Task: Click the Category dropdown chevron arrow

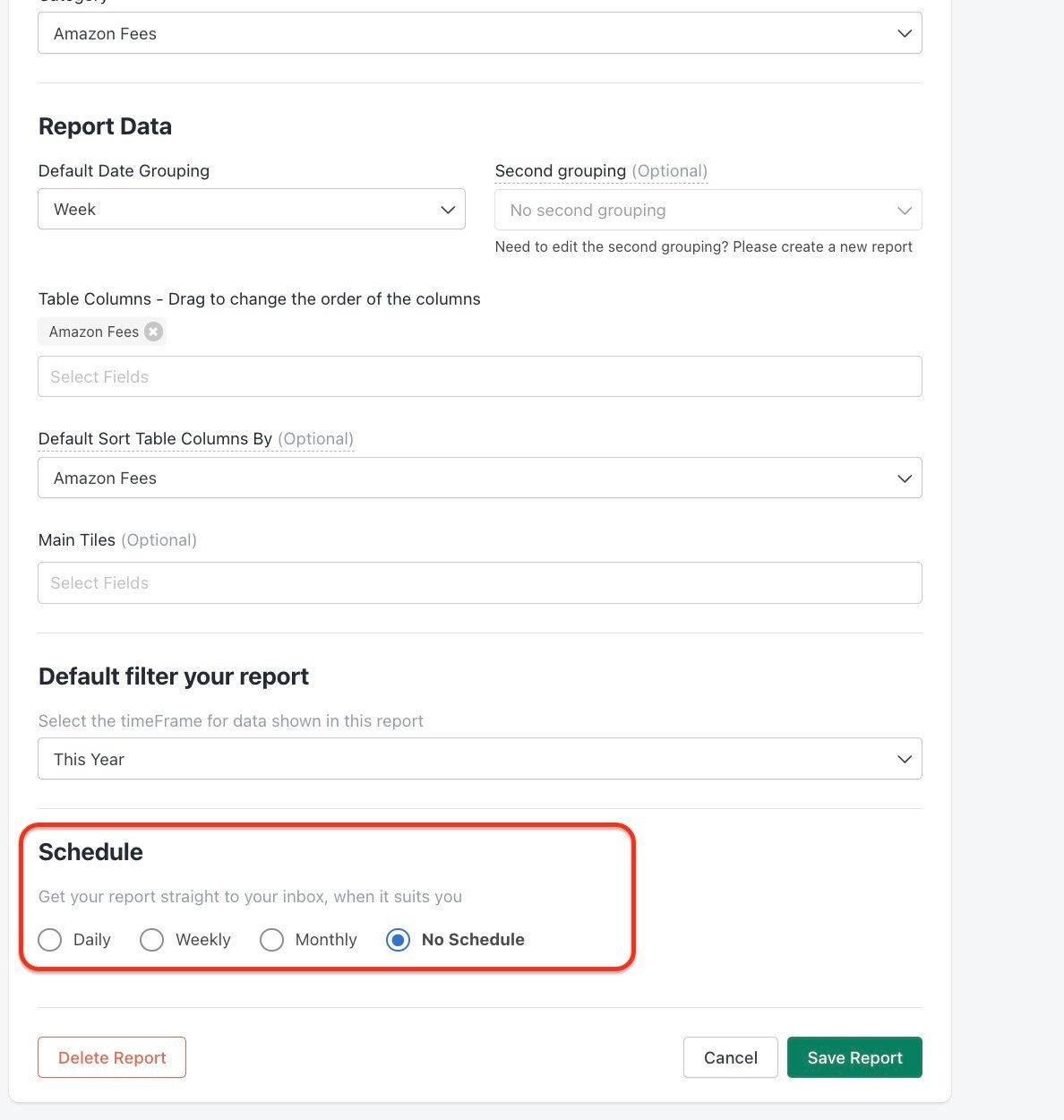Action: (905, 33)
